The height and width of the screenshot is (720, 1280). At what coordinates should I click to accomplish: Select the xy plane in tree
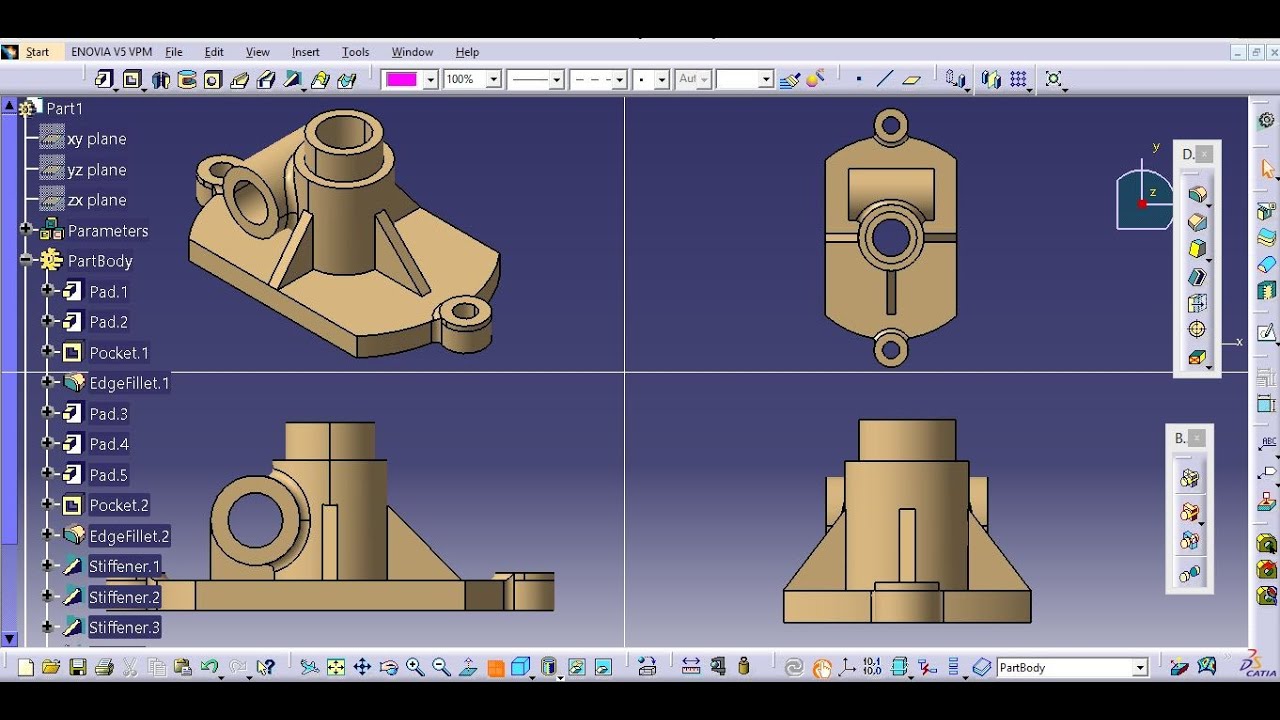(x=96, y=139)
